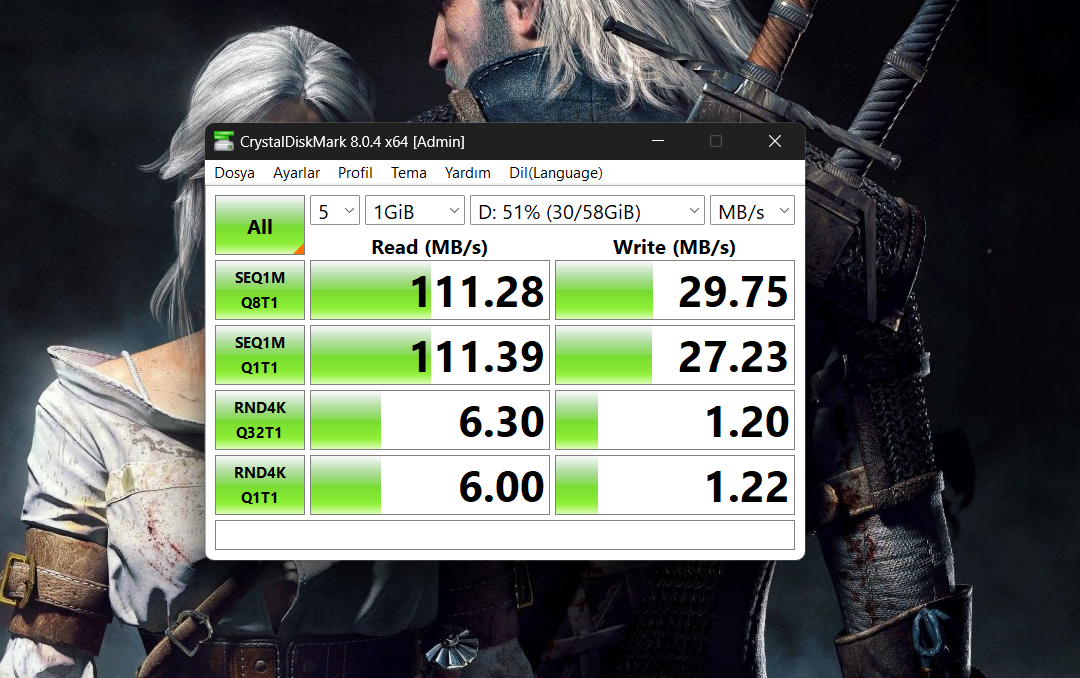The image size is (1080, 678).
Task: Start the SEQ1M Q1T1 test
Action: tap(260, 355)
